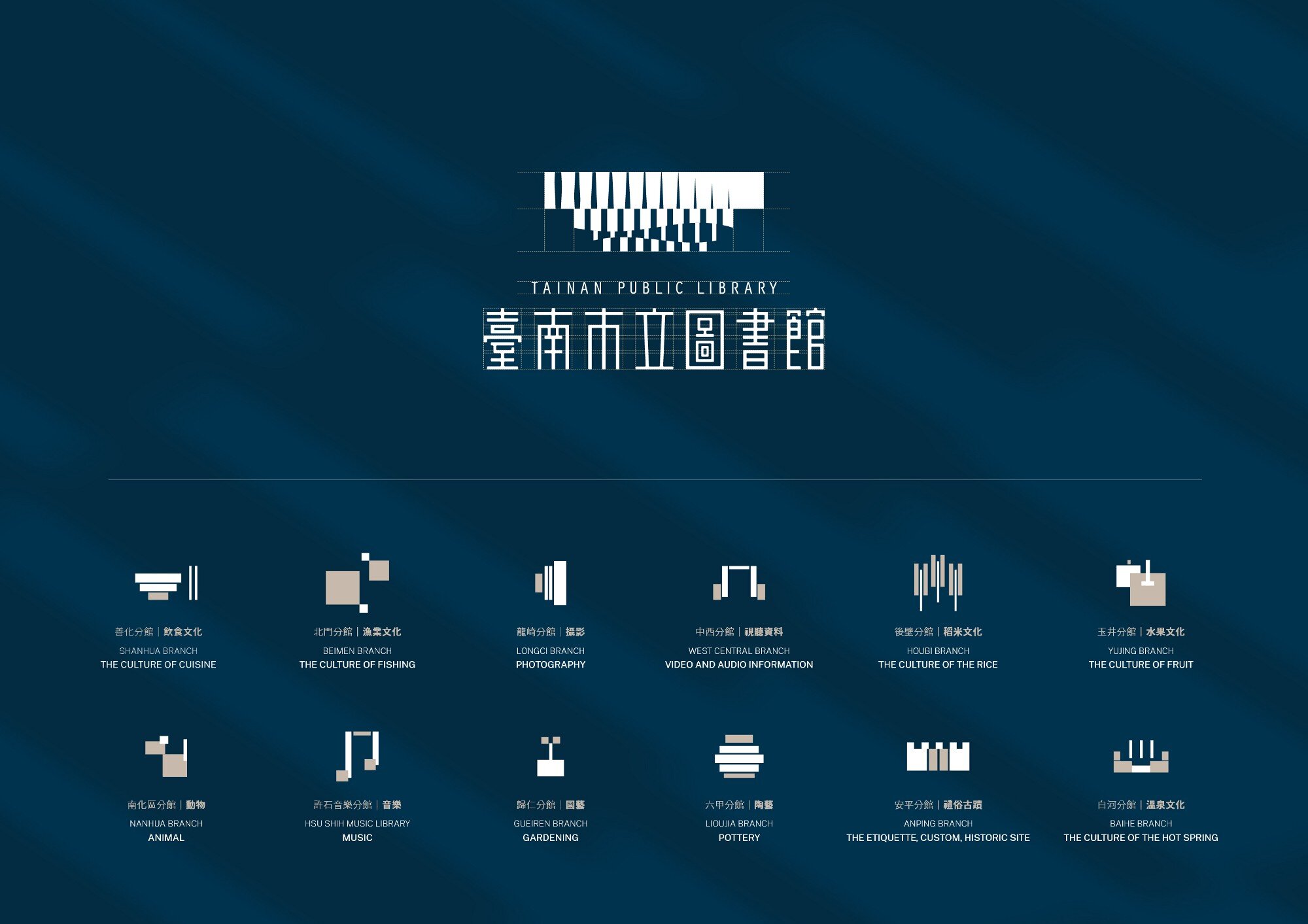Image resolution: width=1308 pixels, height=924 pixels.
Task: Select the Houbi Branch rice icon
Action: click(938, 582)
